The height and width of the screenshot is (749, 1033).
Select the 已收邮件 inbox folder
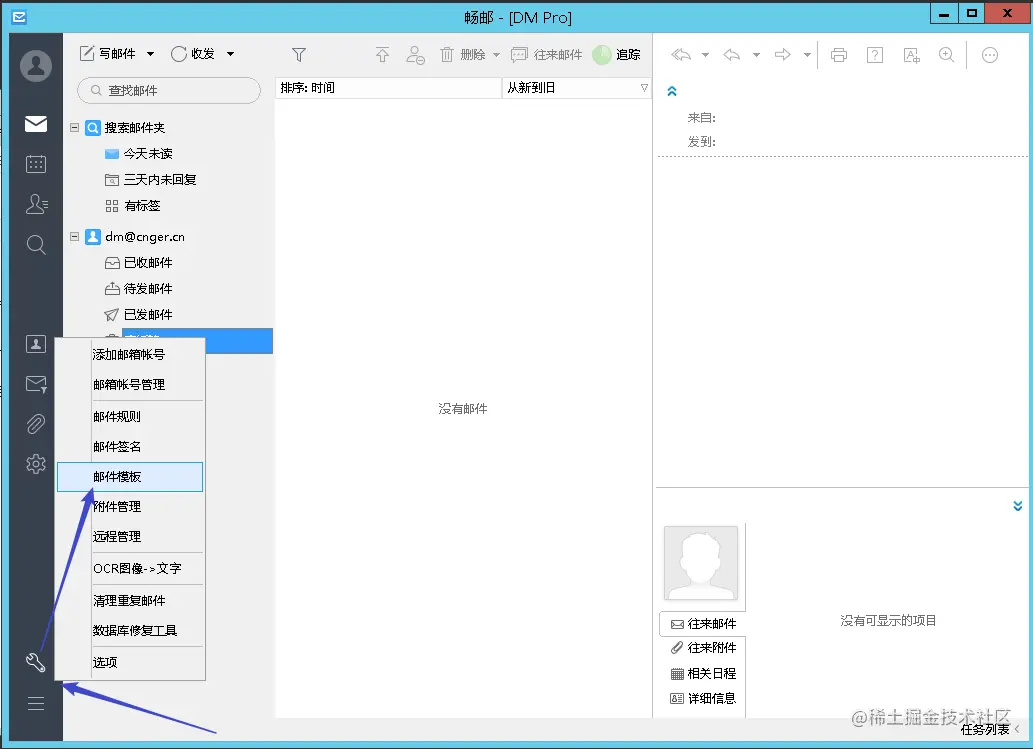pos(139,263)
